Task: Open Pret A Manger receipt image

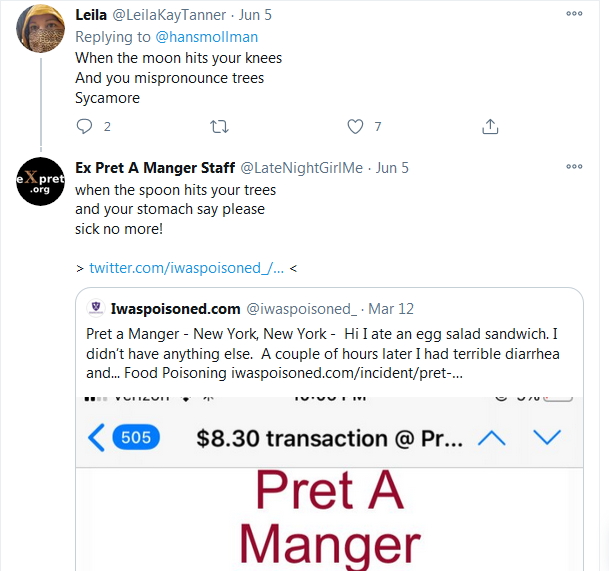Action: [x=329, y=484]
